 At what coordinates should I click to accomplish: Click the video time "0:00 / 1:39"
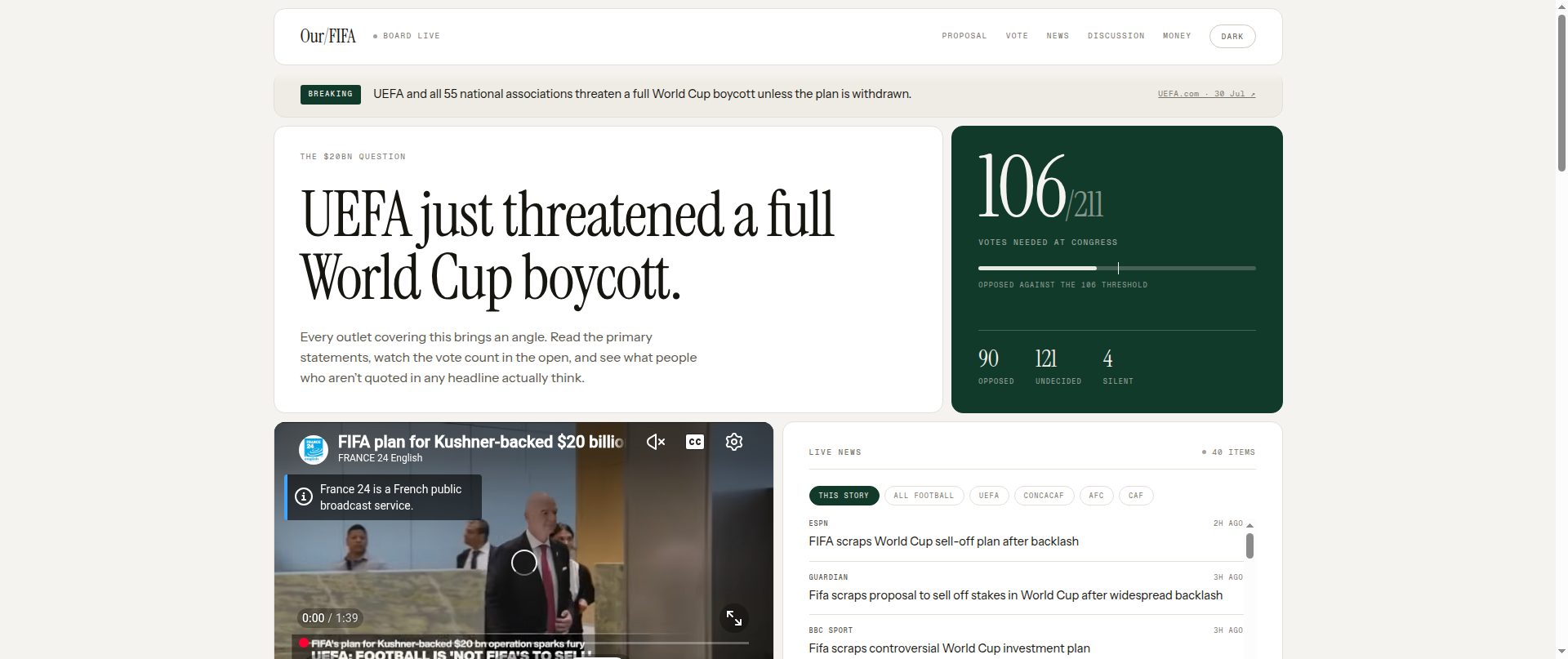click(x=330, y=618)
